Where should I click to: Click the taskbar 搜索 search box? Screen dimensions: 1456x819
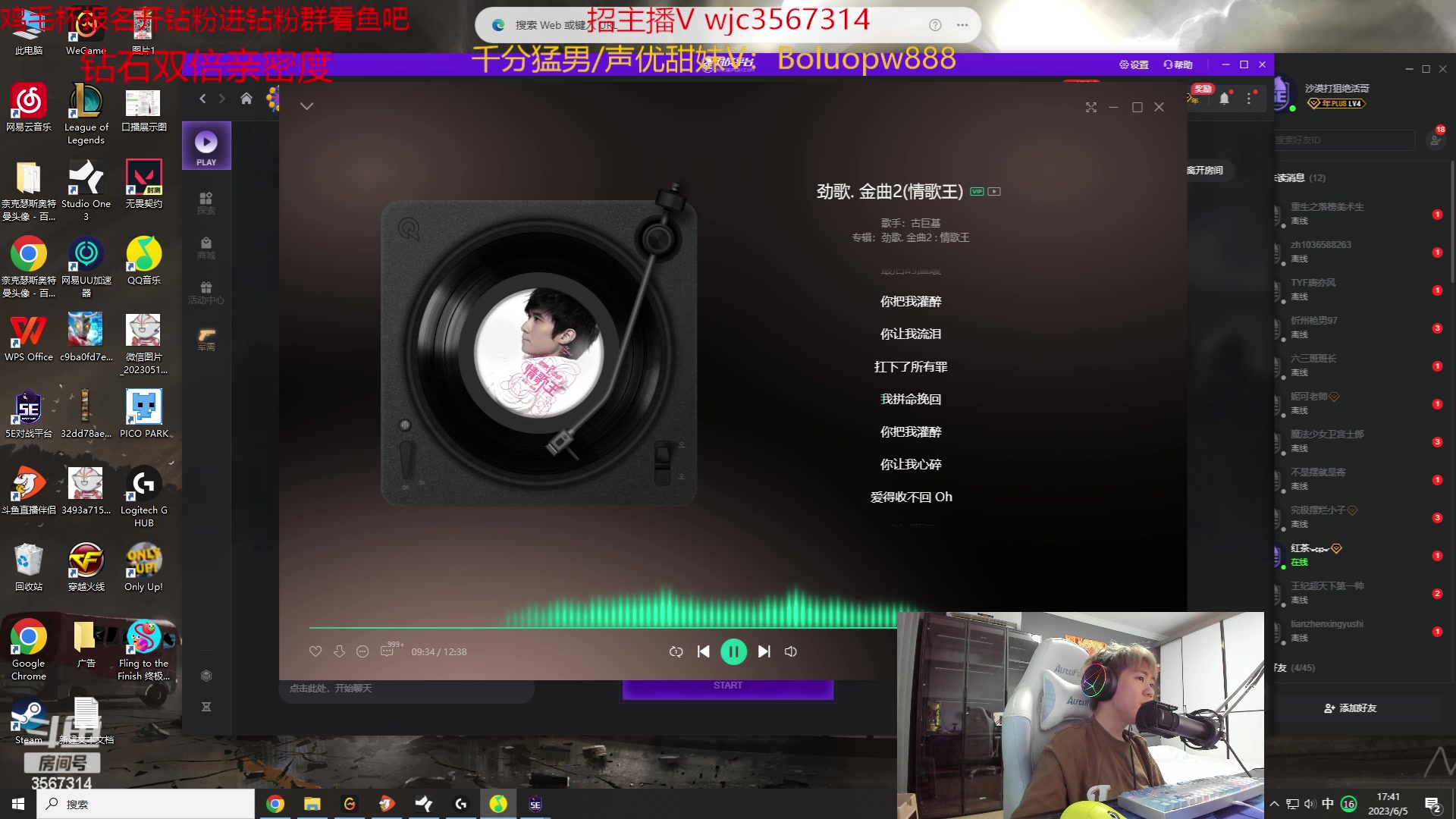coord(146,804)
